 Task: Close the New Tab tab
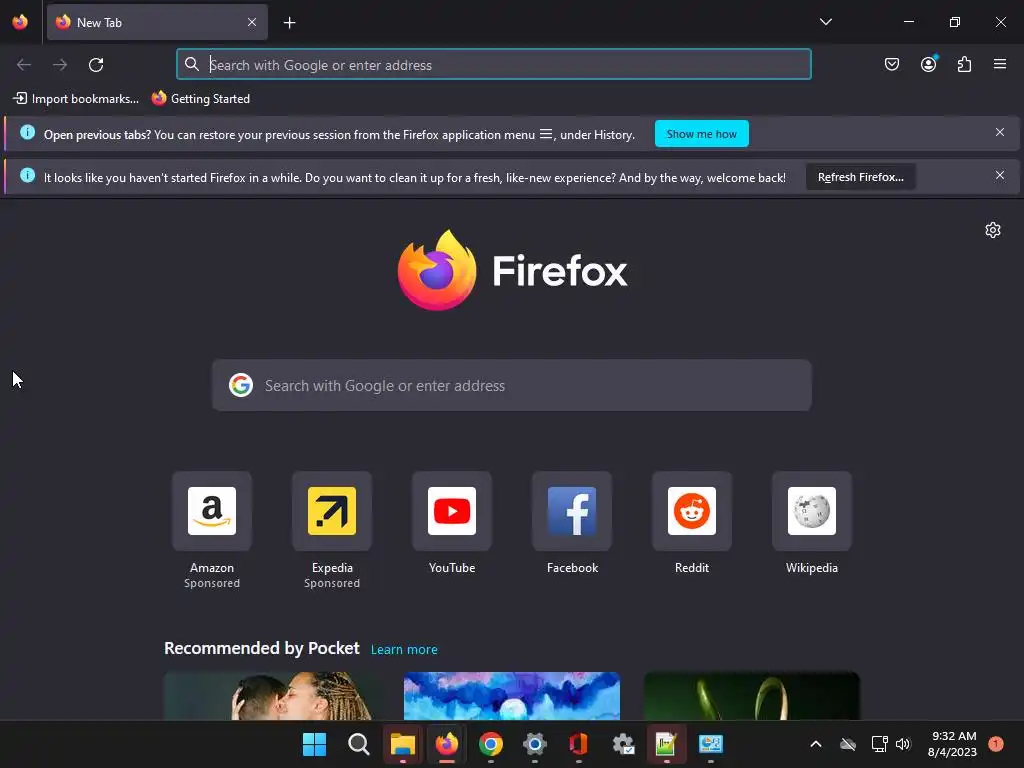[x=252, y=22]
